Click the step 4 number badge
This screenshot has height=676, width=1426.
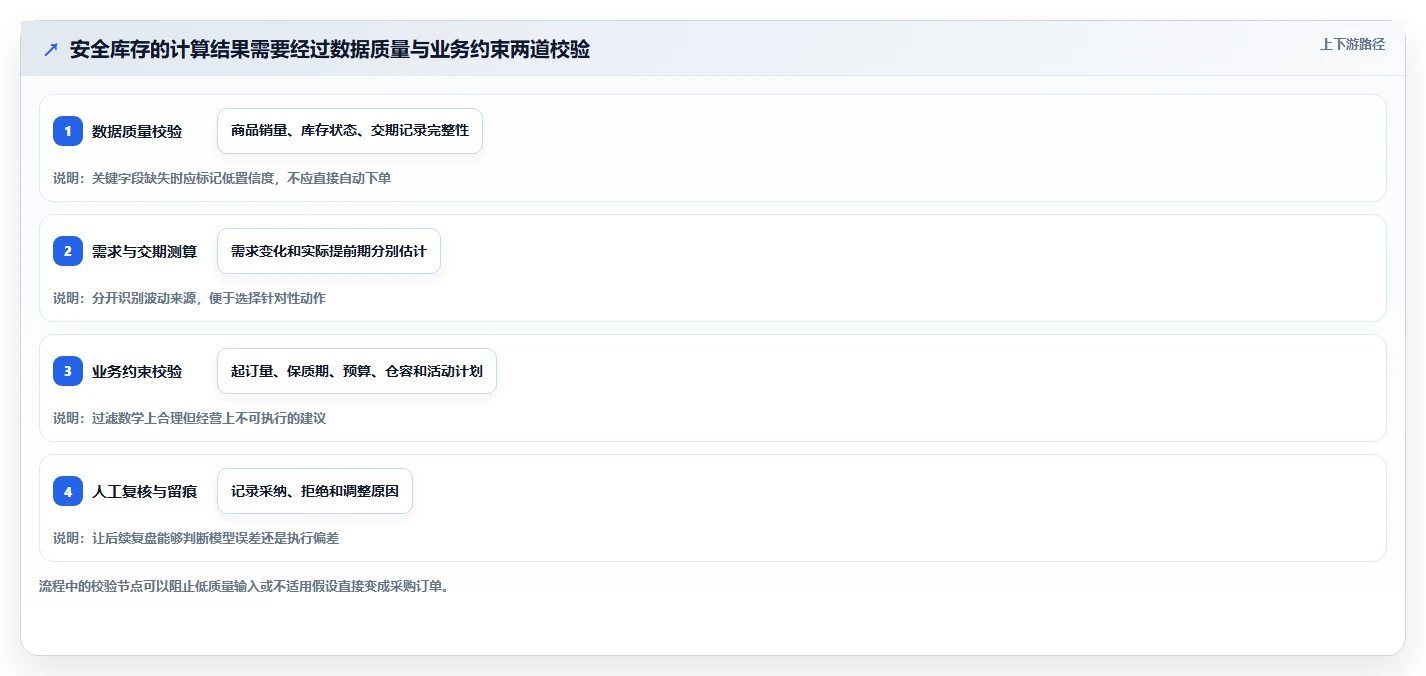68,491
